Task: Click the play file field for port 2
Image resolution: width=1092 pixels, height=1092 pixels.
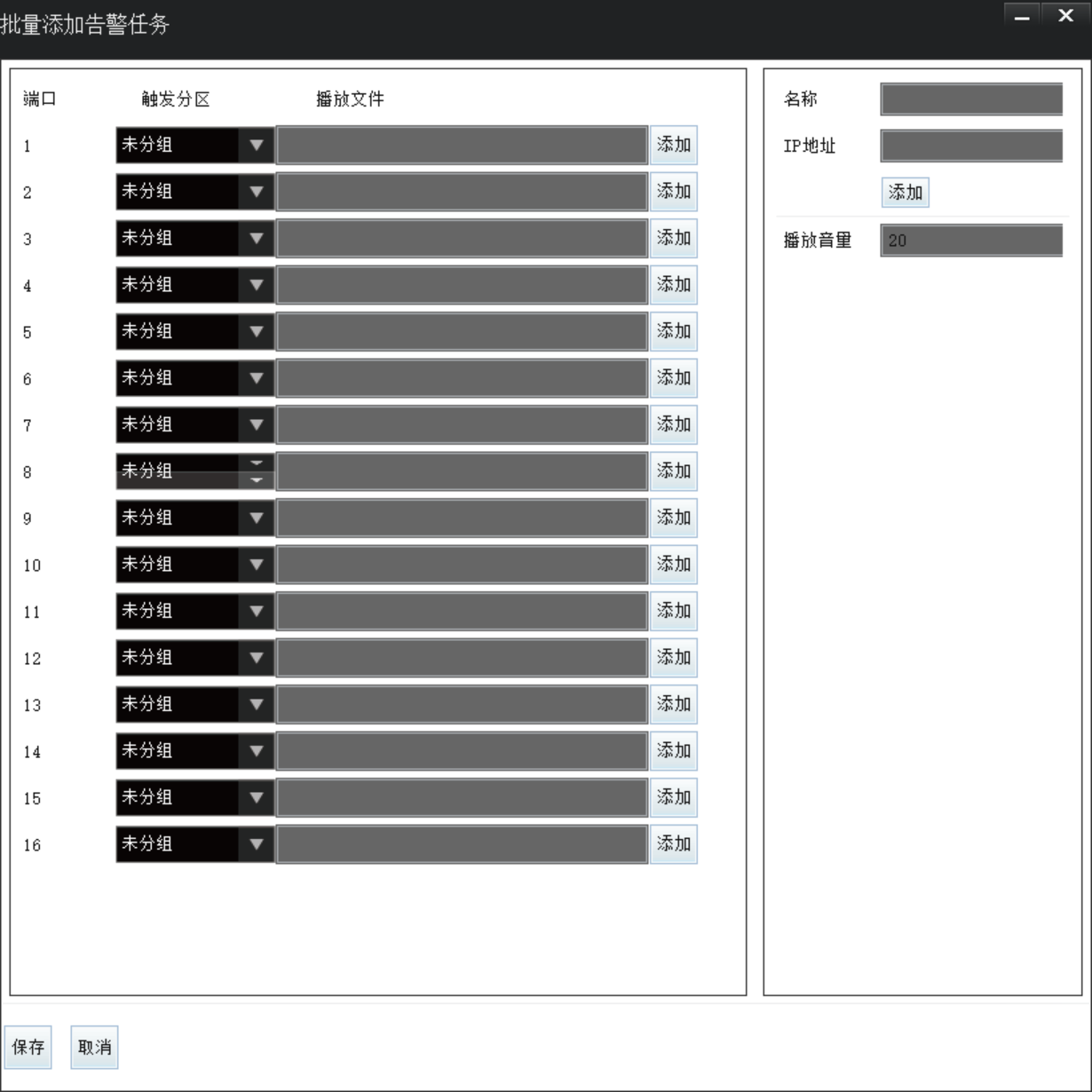Action: pyautogui.click(x=462, y=192)
